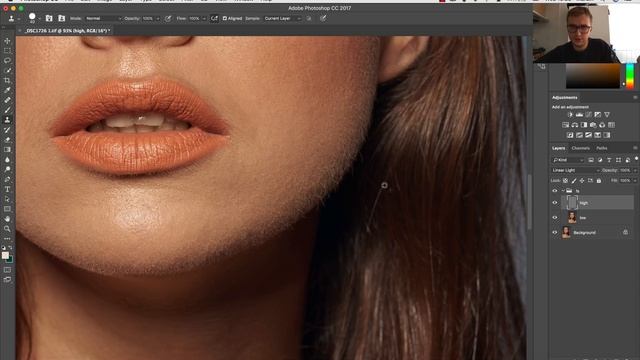Select the Move tool
The height and width of the screenshot is (360, 640).
(x=7, y=41)
